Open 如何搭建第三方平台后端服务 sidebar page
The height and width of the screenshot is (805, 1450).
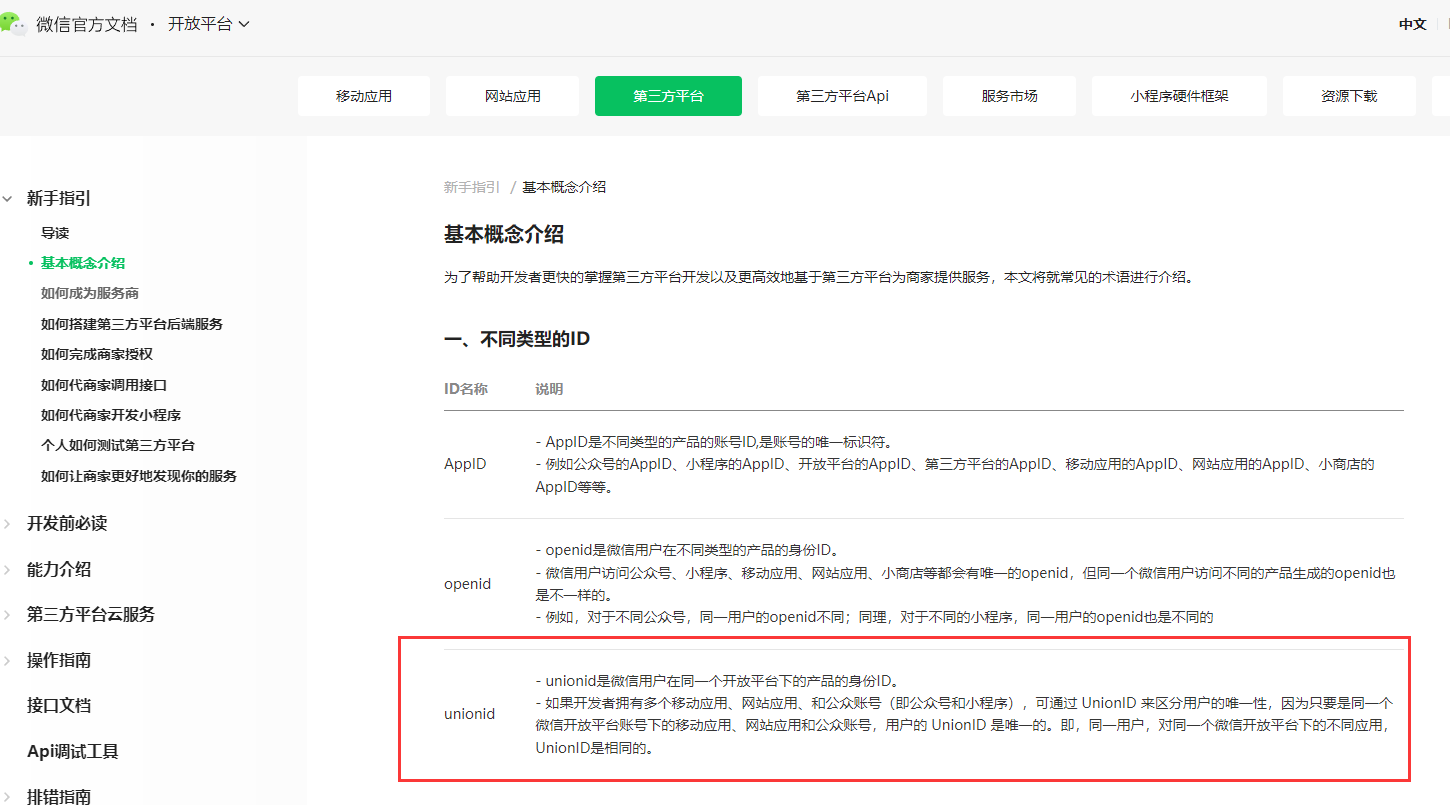pyautogui.click(x=132, y=324)
